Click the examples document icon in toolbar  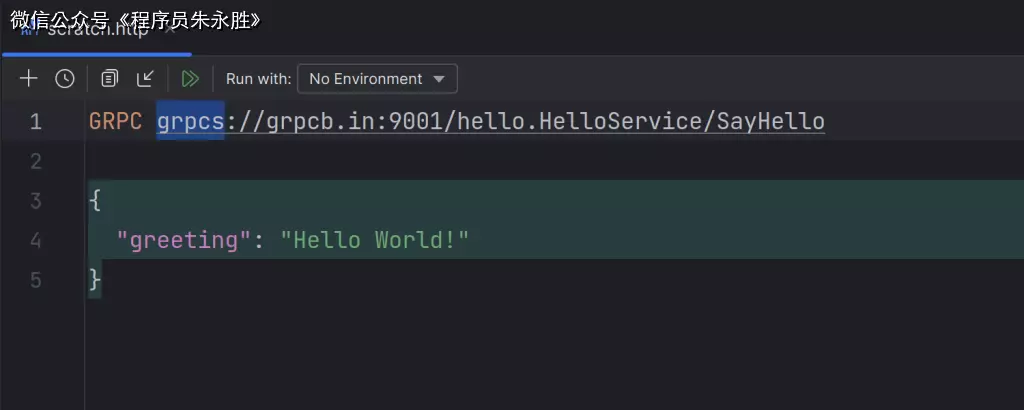point(110,79)
